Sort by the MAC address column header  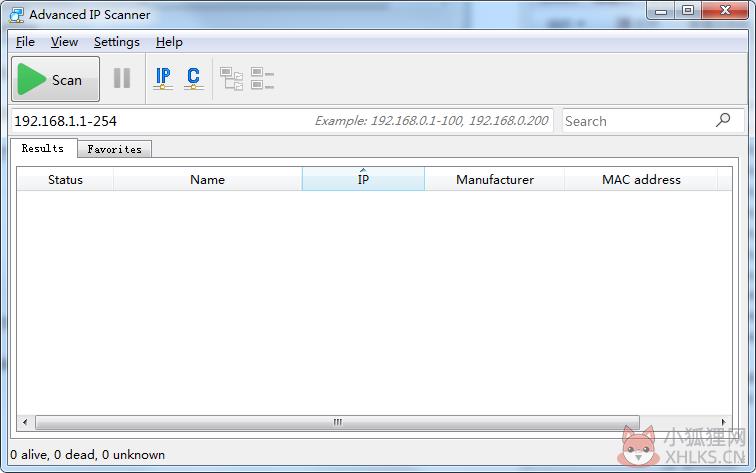click(641, 179)
